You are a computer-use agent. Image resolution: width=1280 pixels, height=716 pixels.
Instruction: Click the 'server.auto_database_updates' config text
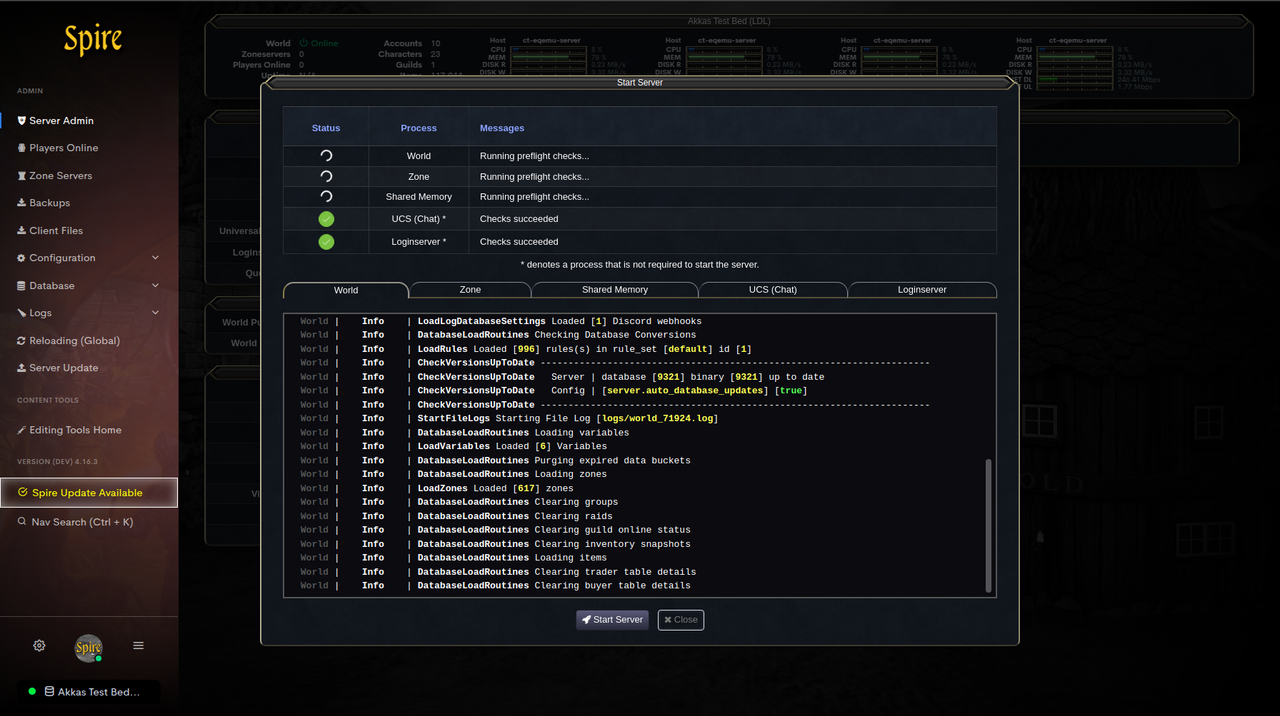click(x=687, y=390)
